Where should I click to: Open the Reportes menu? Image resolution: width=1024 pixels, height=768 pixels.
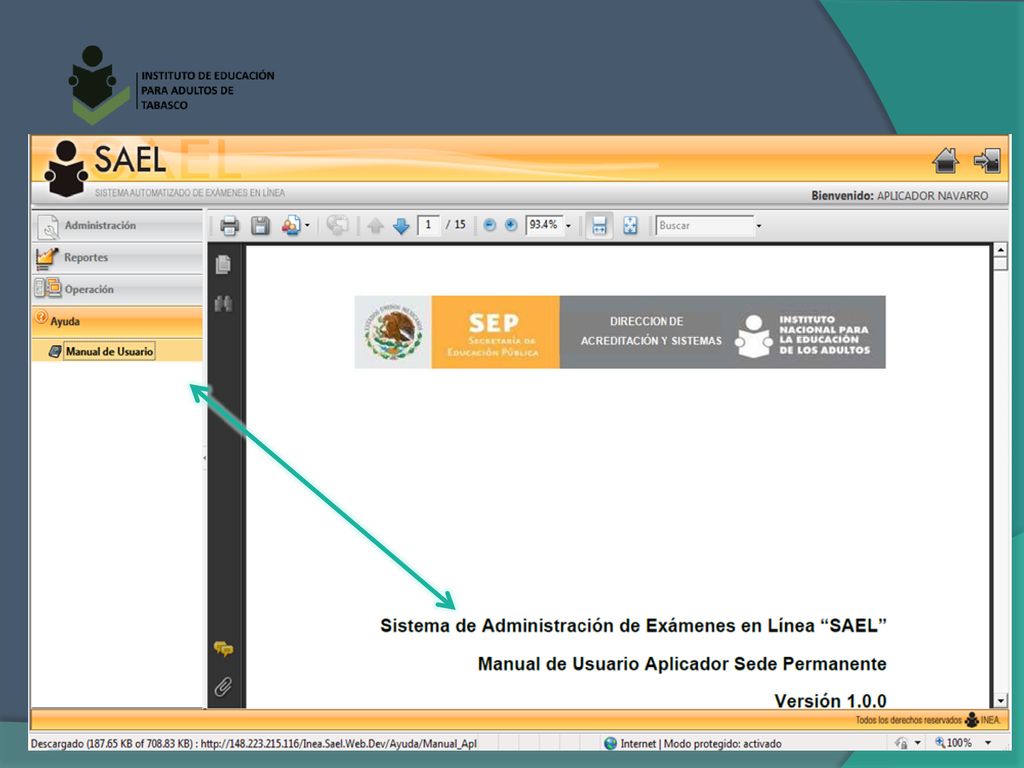(117, 258)
